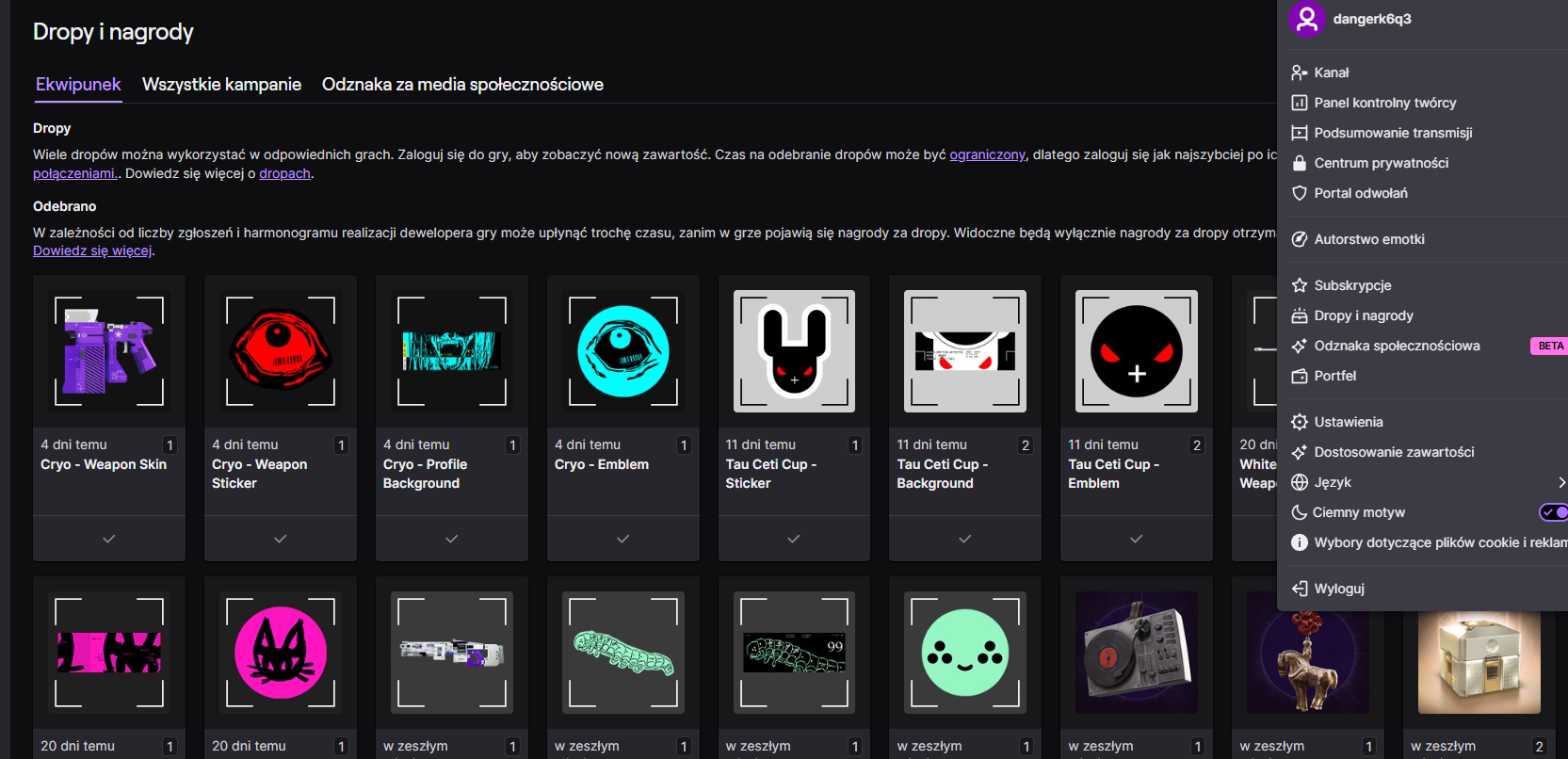Click the Panel kontrolny twórcy icon
The height and width of the screenshot is (759, 1568).
[x=1299, y=103]
